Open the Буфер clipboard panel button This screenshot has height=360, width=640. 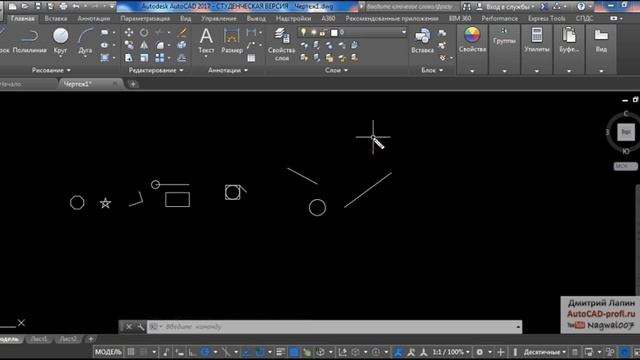tap(569, 49)
